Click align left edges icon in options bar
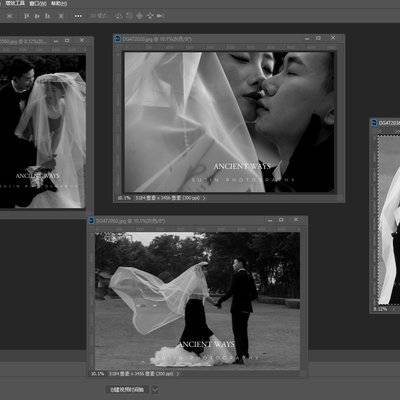 pyautogui.click(x=27, y=16)
